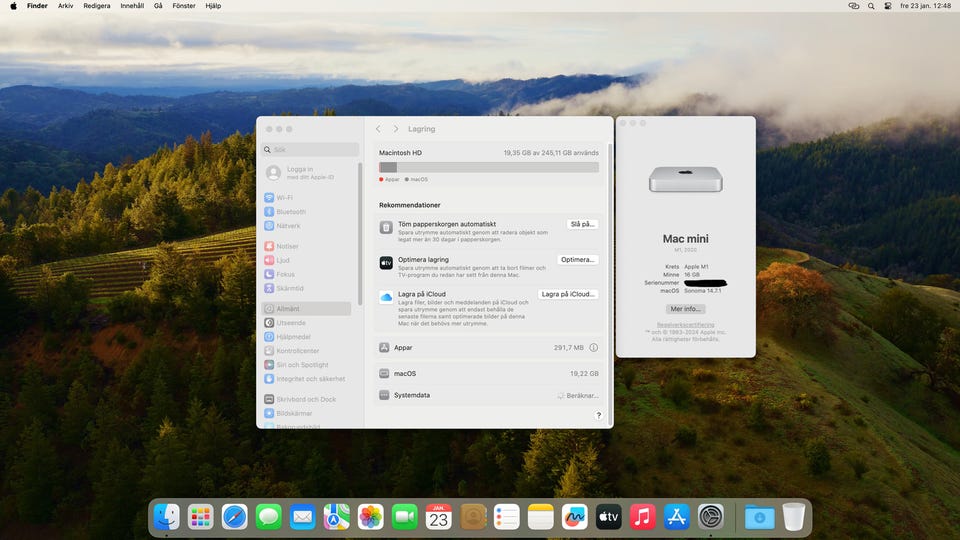Screen dimensions: 960x540
Task: Open the Photos app in the Dock
Action: tap(370, 516)
